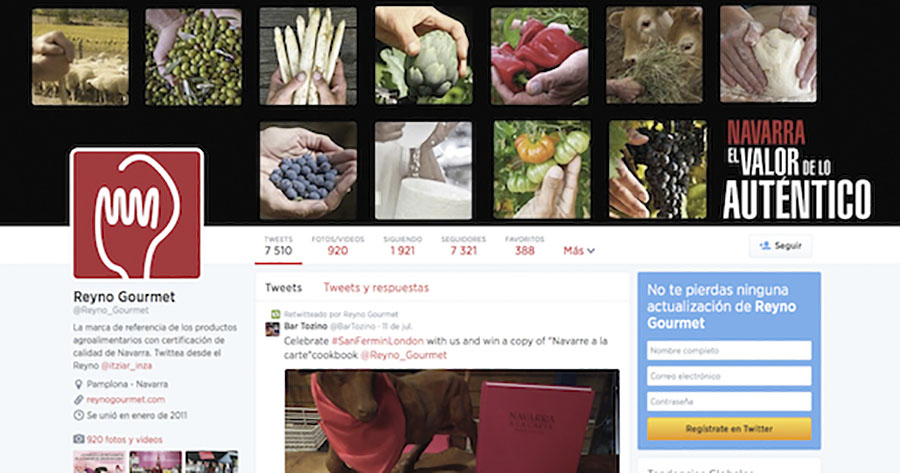Viewport: 900px width, 473px height.
Task: Expand the Más dropdown menu
Action: [x=579, y=251]
